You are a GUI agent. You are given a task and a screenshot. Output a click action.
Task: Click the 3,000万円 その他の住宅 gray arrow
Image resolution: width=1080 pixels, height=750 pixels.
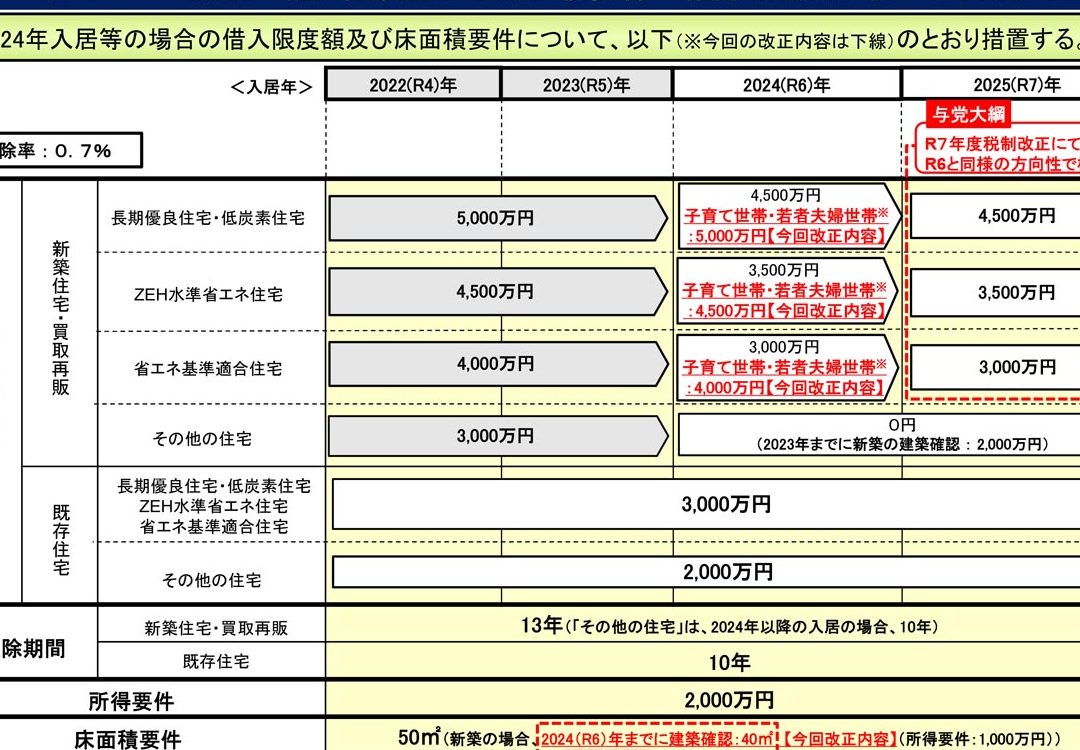tap(498, 436)
